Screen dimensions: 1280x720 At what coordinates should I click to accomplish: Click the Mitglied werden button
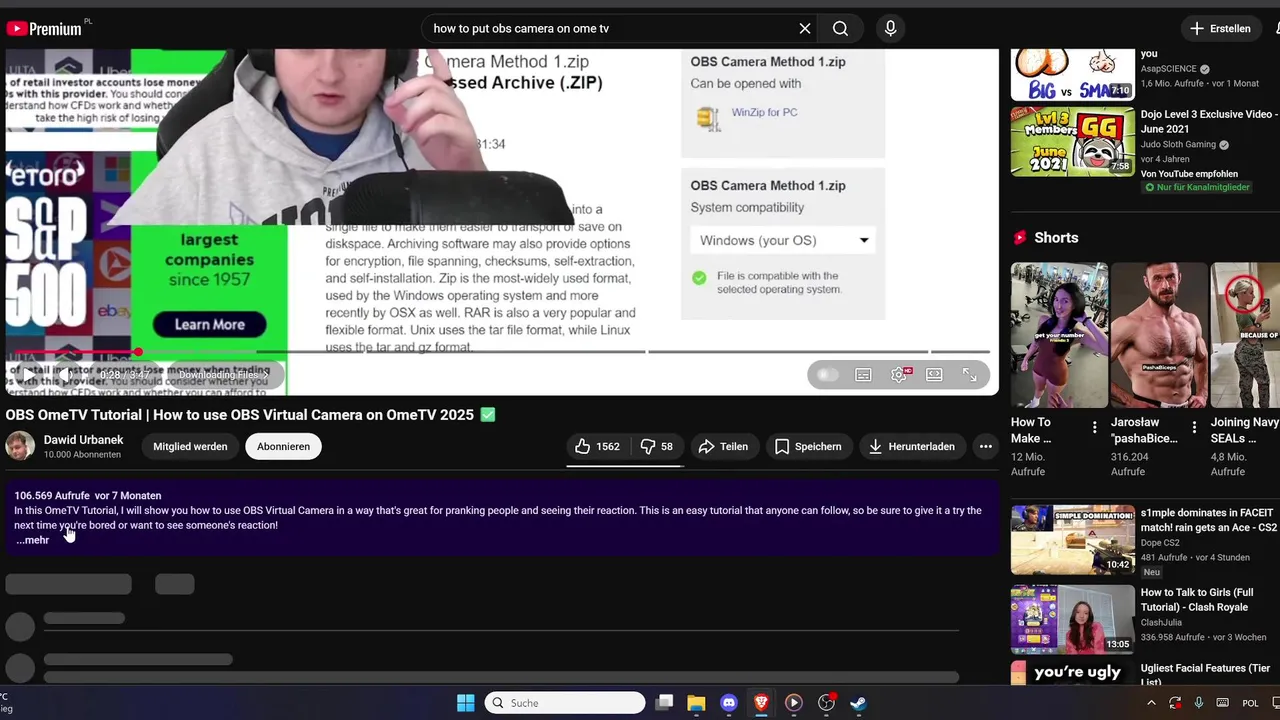190,446
